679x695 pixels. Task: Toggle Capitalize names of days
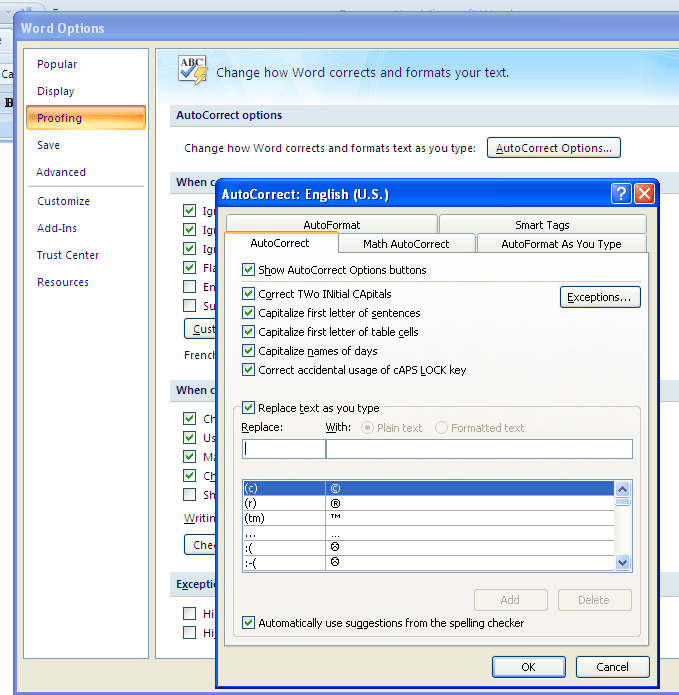click(248, 351)
